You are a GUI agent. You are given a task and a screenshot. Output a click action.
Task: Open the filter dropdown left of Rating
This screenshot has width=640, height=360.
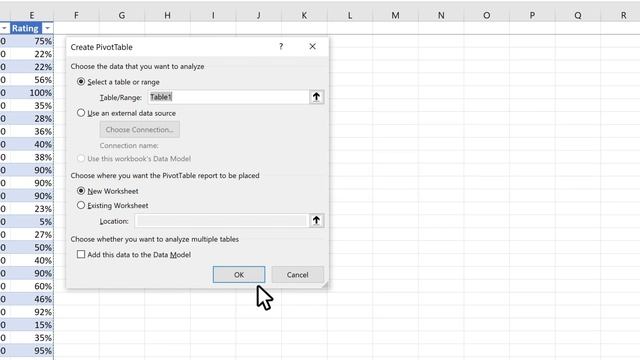pos(4,28)
